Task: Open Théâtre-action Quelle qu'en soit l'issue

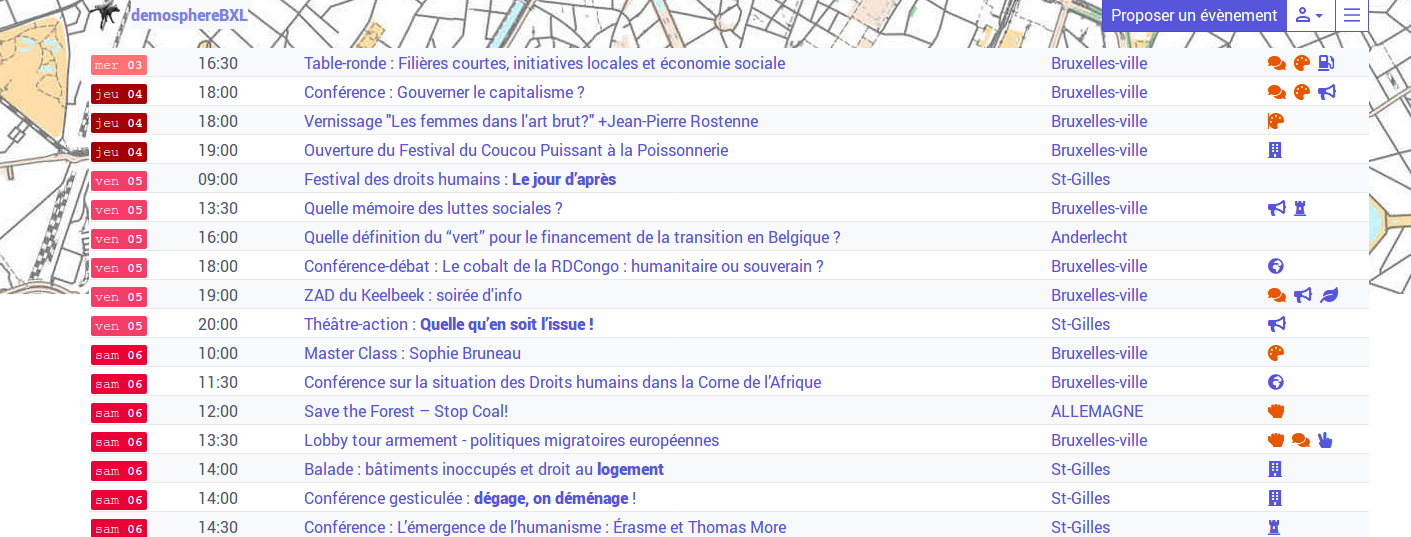Action: [449, 324]
